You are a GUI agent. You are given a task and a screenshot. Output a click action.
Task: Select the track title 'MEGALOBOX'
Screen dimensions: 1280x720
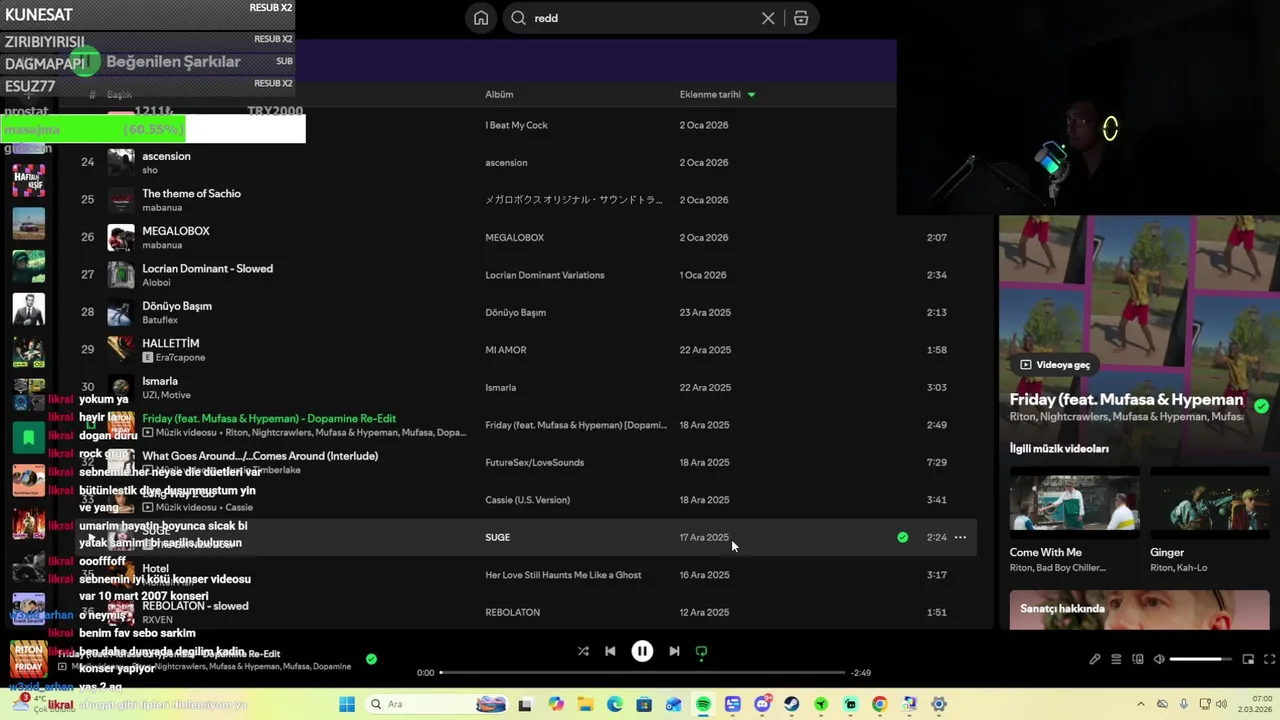pos(176,231)
